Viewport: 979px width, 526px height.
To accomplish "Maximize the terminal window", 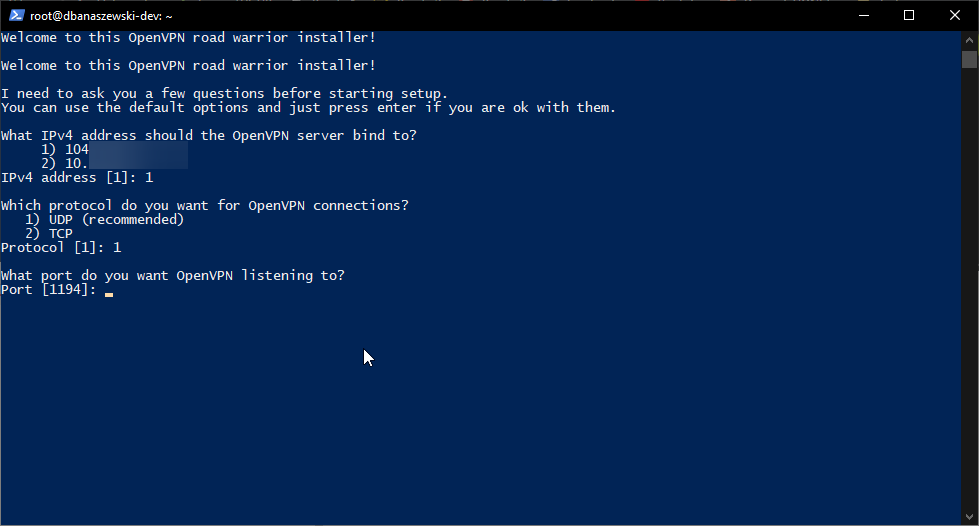I will [x=909, y=15].
